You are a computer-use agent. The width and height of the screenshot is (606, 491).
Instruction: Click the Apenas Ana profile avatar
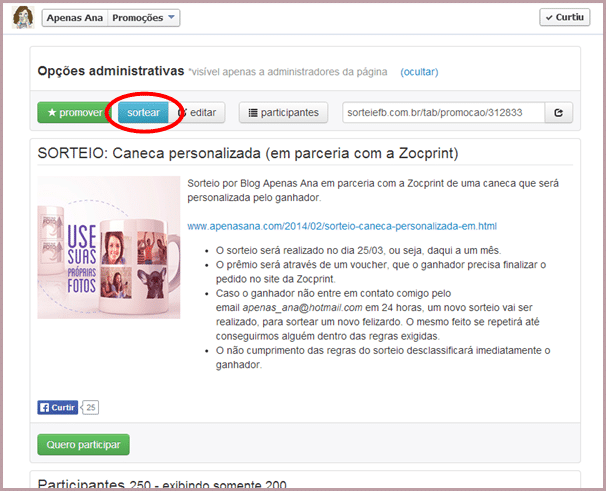click(24, 18)
